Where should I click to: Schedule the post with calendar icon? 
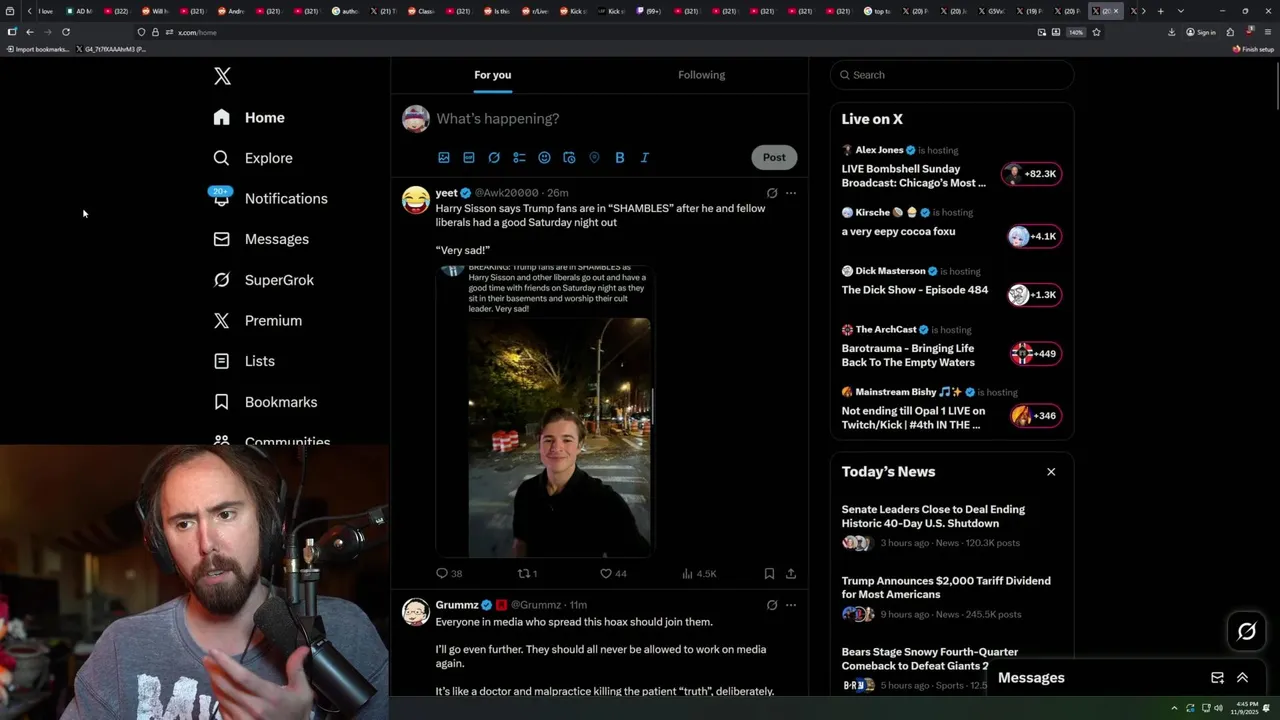click(x=569, y=157)
